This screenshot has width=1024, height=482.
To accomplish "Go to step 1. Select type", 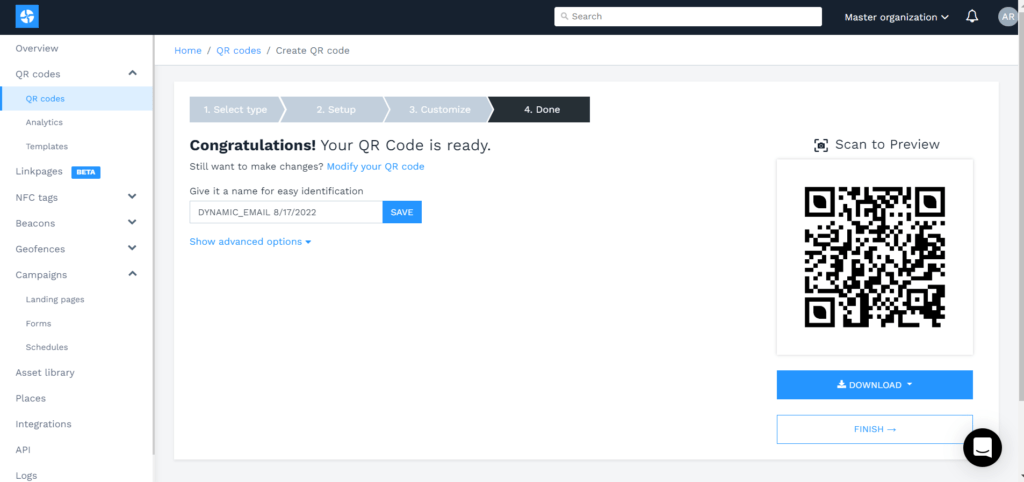I will coord(235,110).
